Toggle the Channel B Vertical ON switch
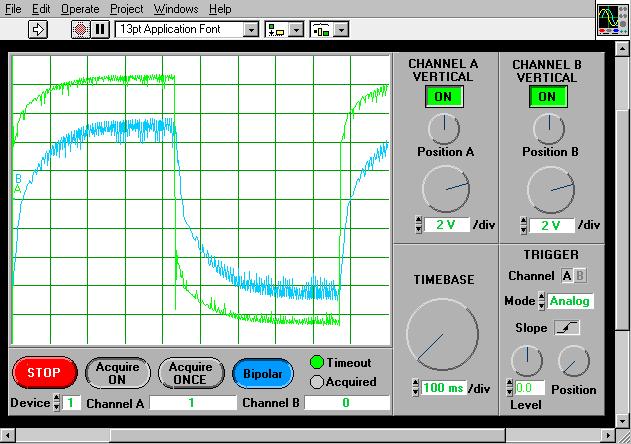Screen dimensions: 631x444 pyautogui.click(x=548, y=97)
